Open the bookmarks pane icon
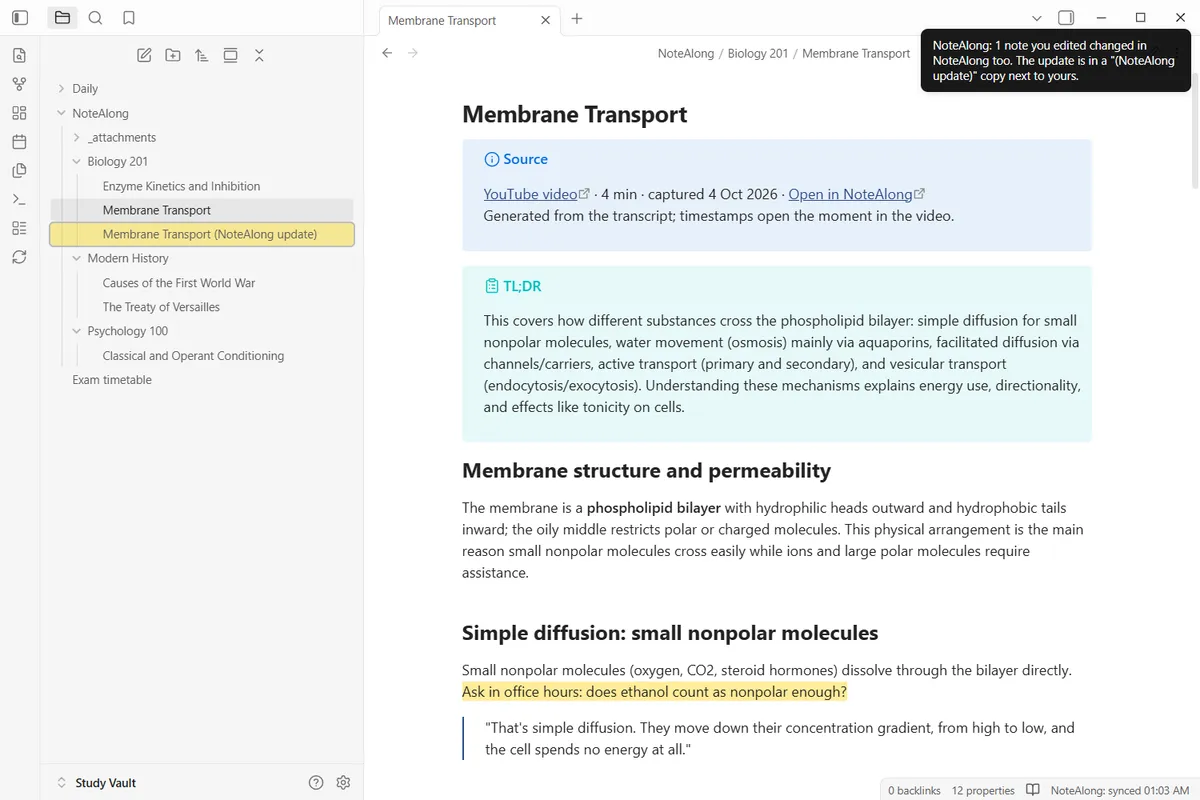Image resolution: width=1200 pixels, height=800 pixels. click(129, 18)
